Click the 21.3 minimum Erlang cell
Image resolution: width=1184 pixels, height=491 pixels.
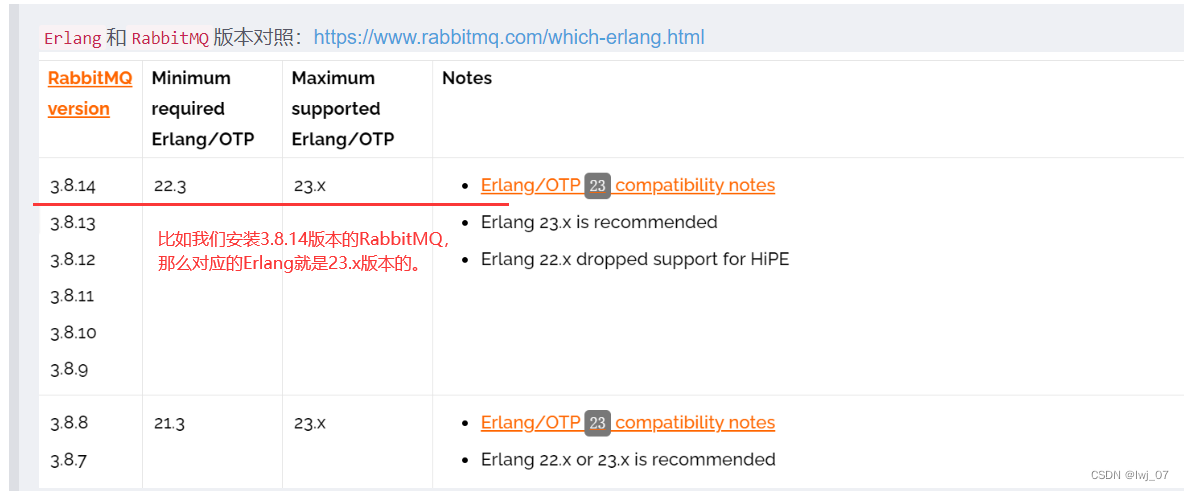[x=169, y=423]
